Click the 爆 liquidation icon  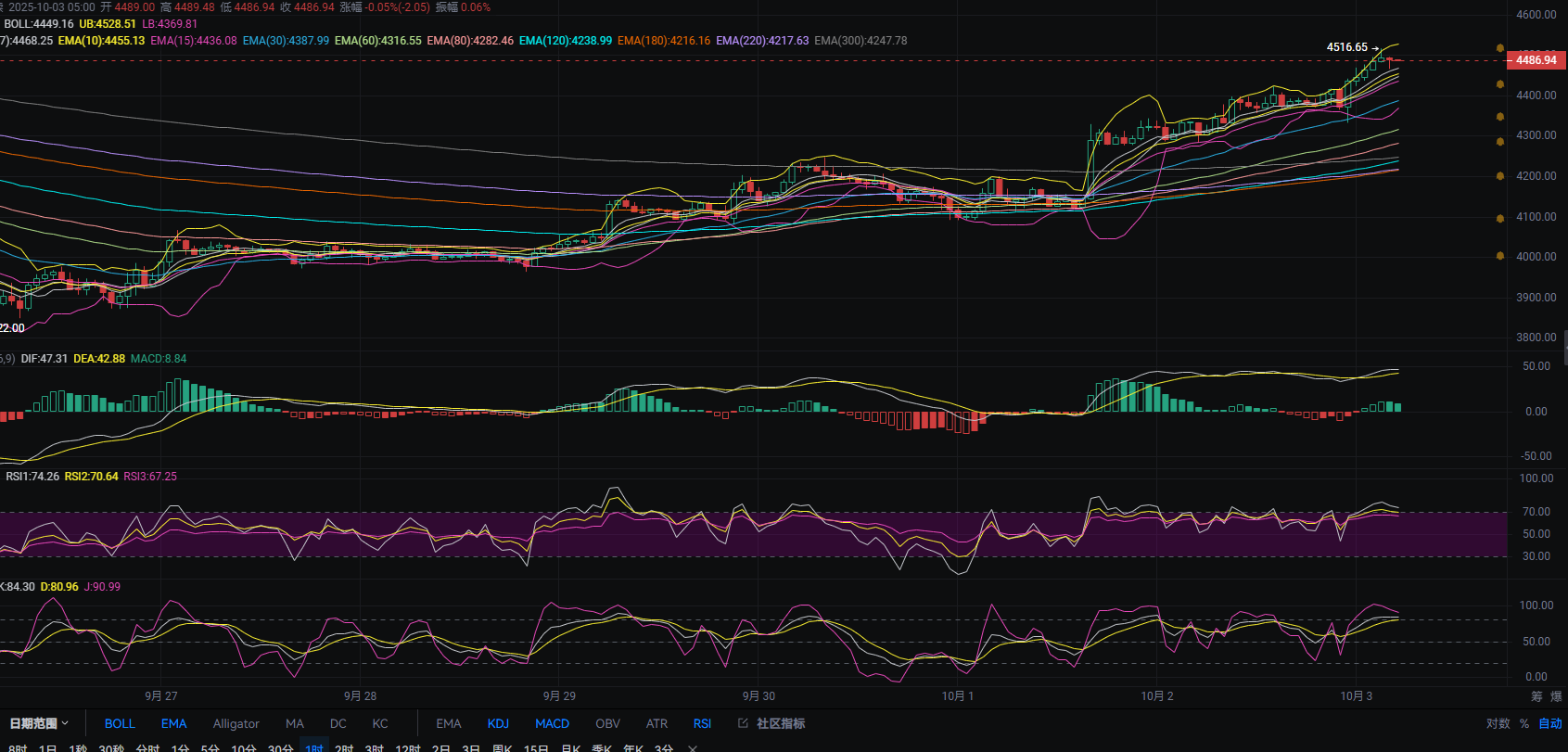coord(1556,696)
